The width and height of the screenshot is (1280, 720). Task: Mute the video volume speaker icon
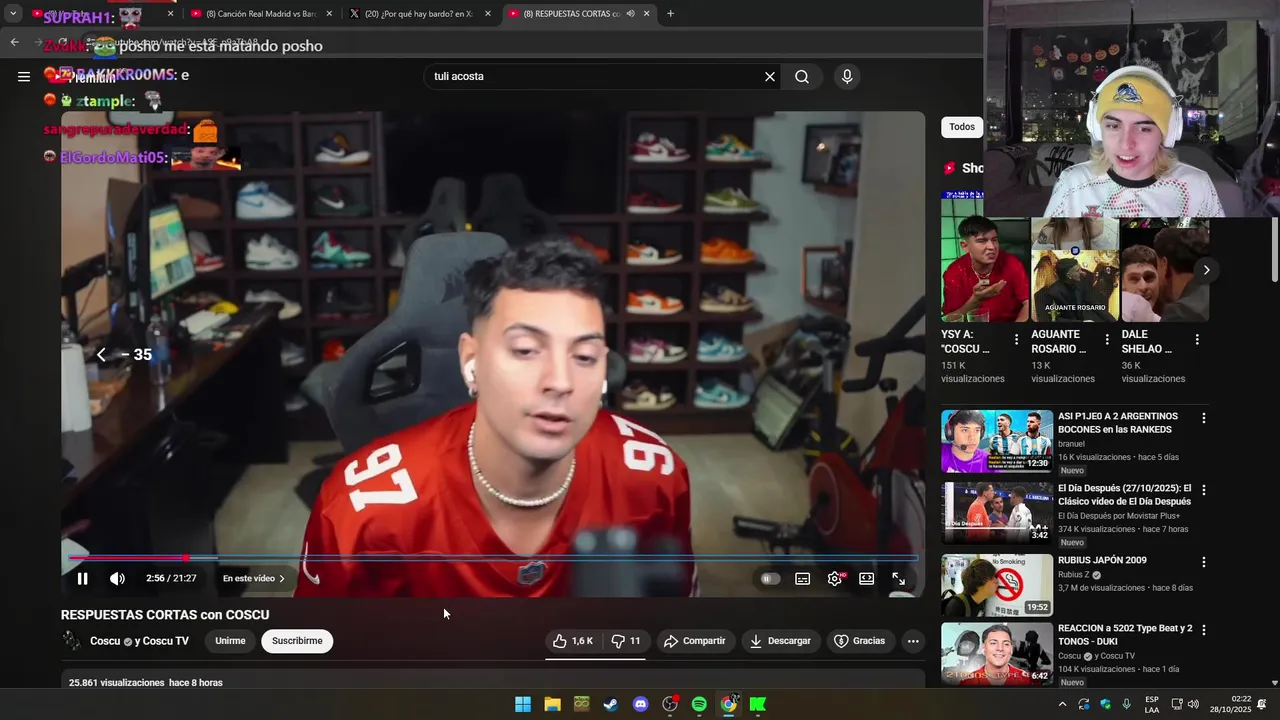pos(117,579)
